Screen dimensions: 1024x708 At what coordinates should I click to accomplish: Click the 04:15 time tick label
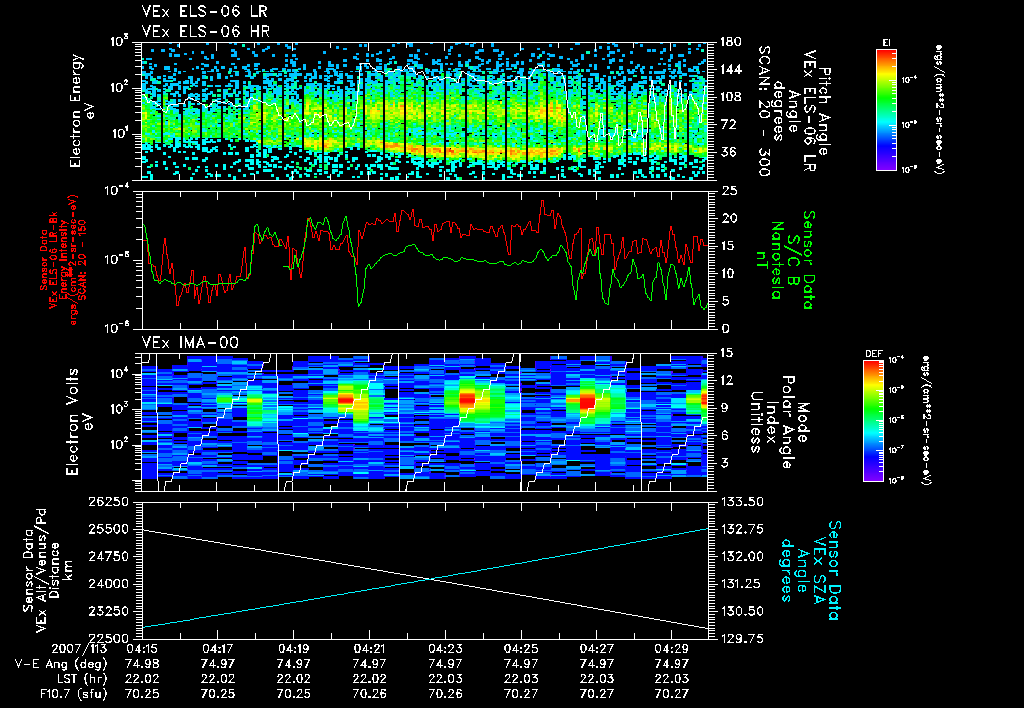coord(141,650)
